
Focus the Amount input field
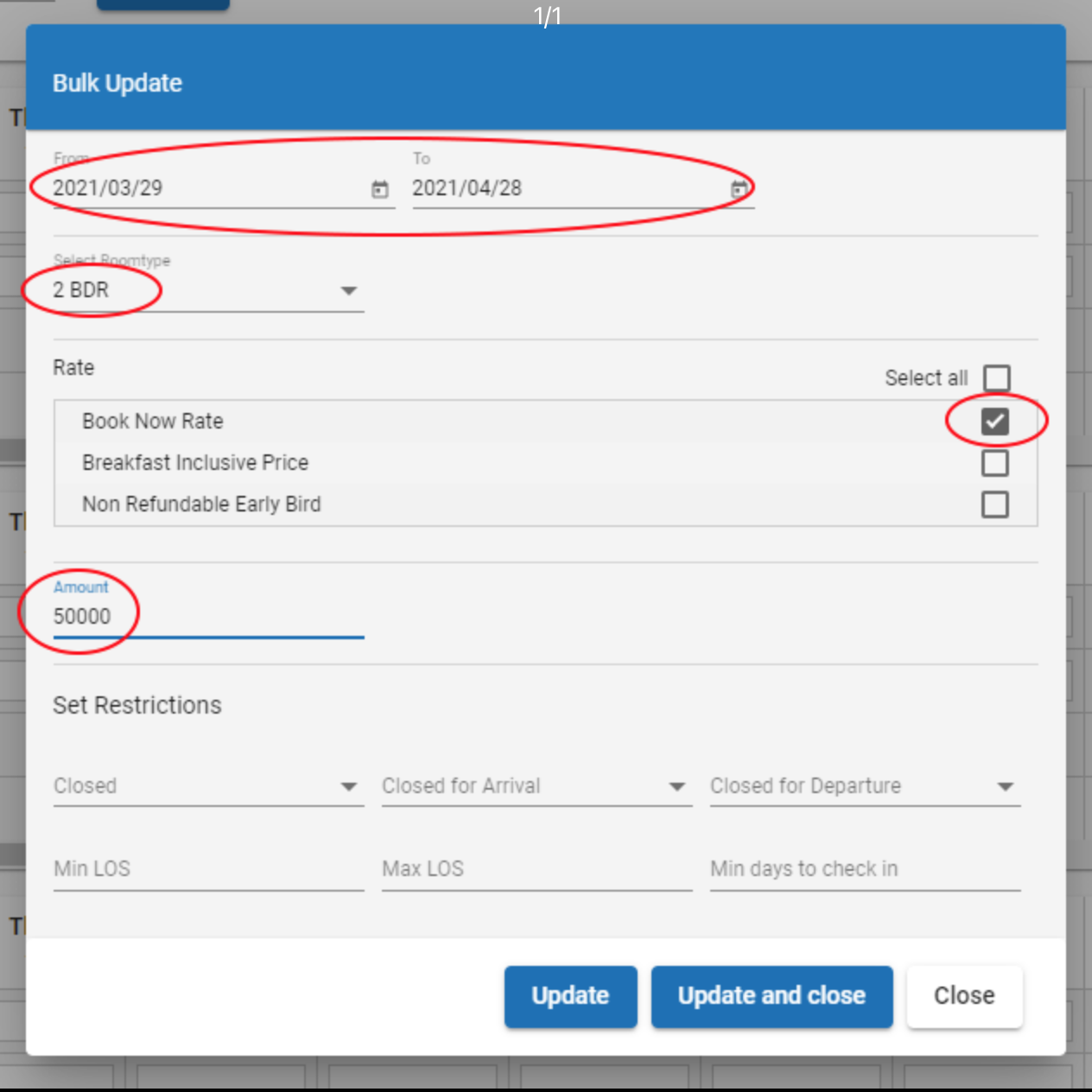(207, 617)
